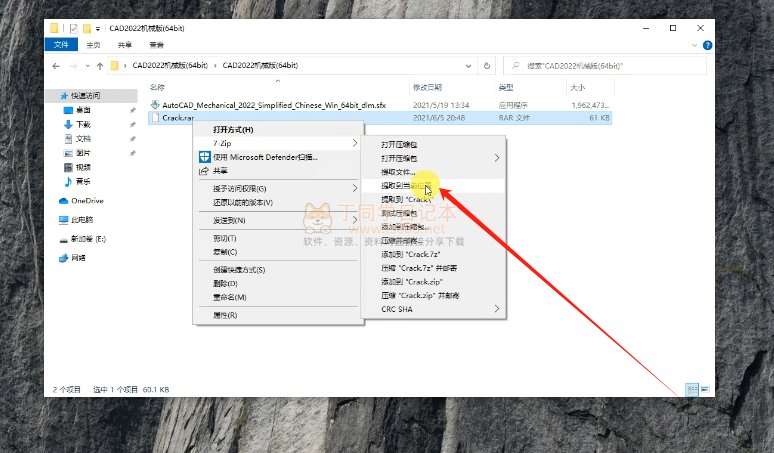Expand the 发送到(N) submenu
Image resolution: width=774 pixels, height=453 pixels.
pos(278,220)
